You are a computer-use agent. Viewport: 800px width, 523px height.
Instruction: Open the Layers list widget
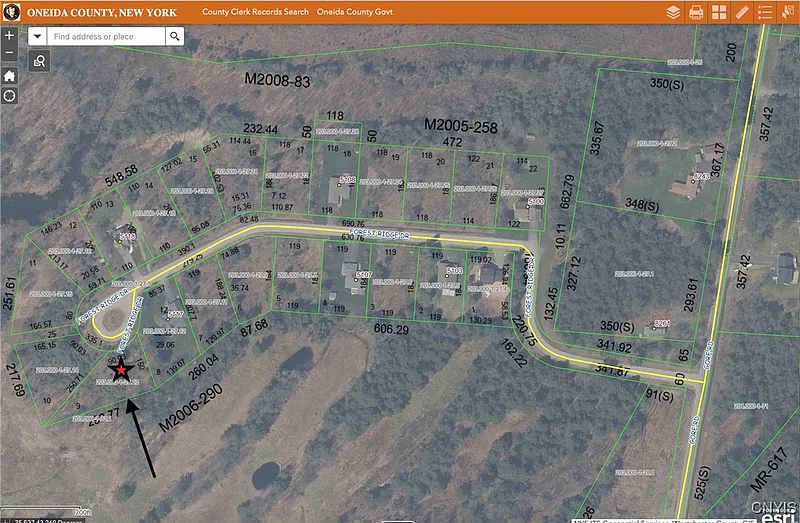pos(673,12)
